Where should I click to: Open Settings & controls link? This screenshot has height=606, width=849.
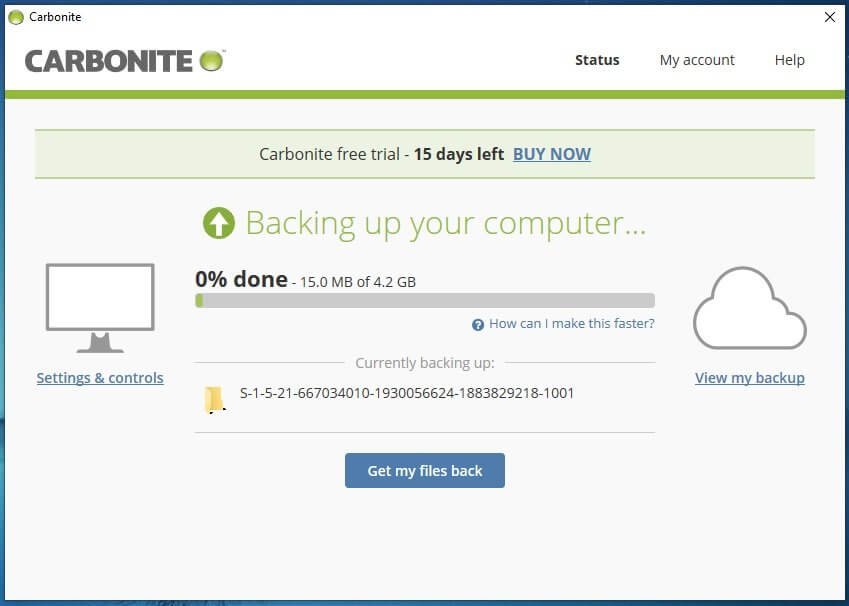(100, 378)
